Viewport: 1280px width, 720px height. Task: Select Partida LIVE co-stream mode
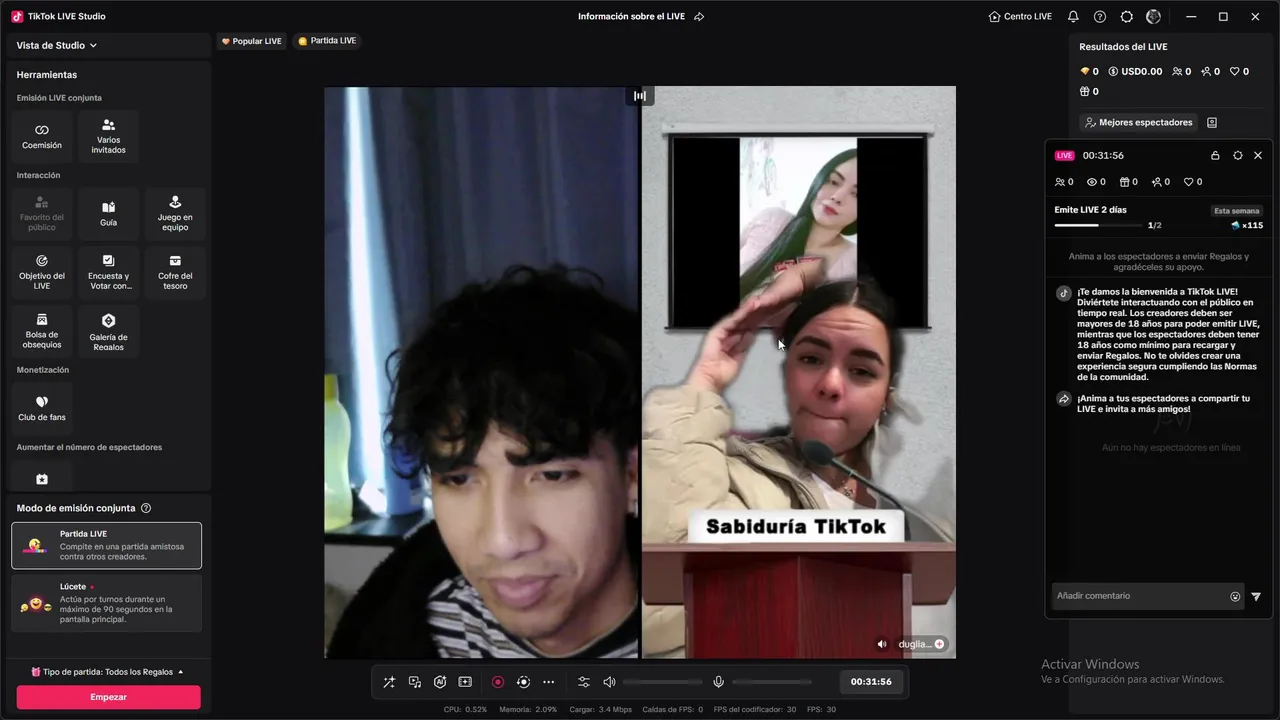[106, 545]
